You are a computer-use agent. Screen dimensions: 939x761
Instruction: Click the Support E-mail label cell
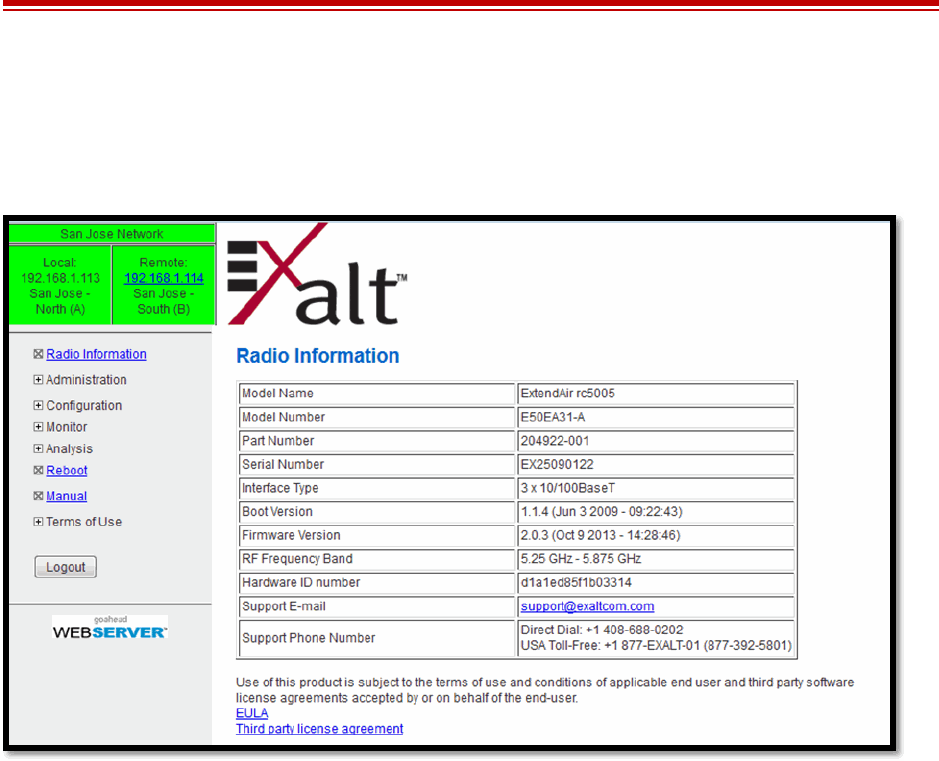click(377, 606)
